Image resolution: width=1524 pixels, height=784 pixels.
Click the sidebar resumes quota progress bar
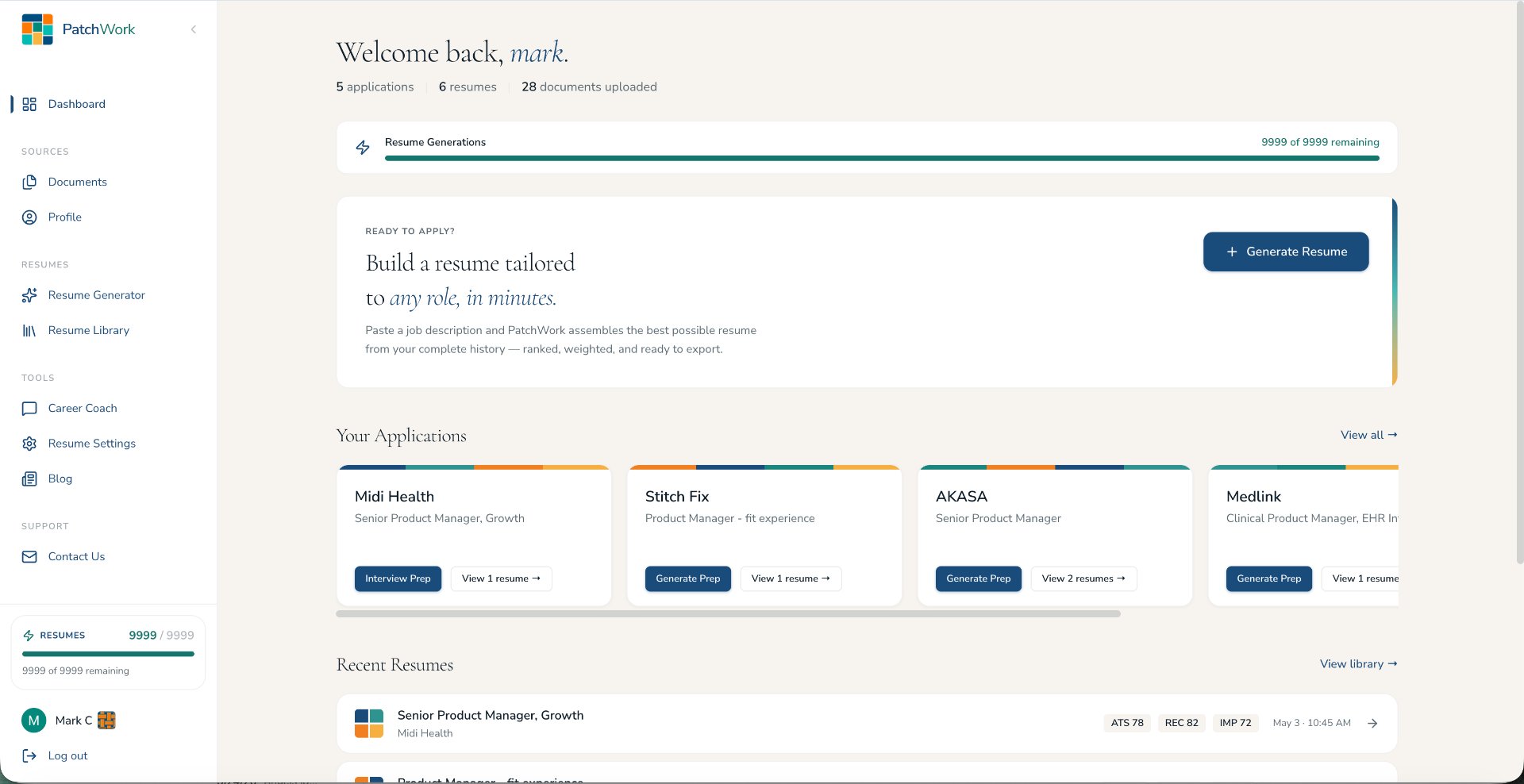pos(108,654)
